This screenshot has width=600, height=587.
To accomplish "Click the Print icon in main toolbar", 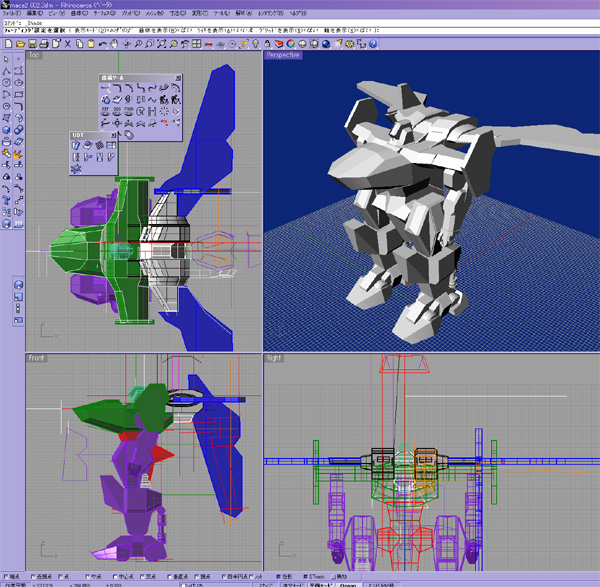I will (x=44, y=44).
